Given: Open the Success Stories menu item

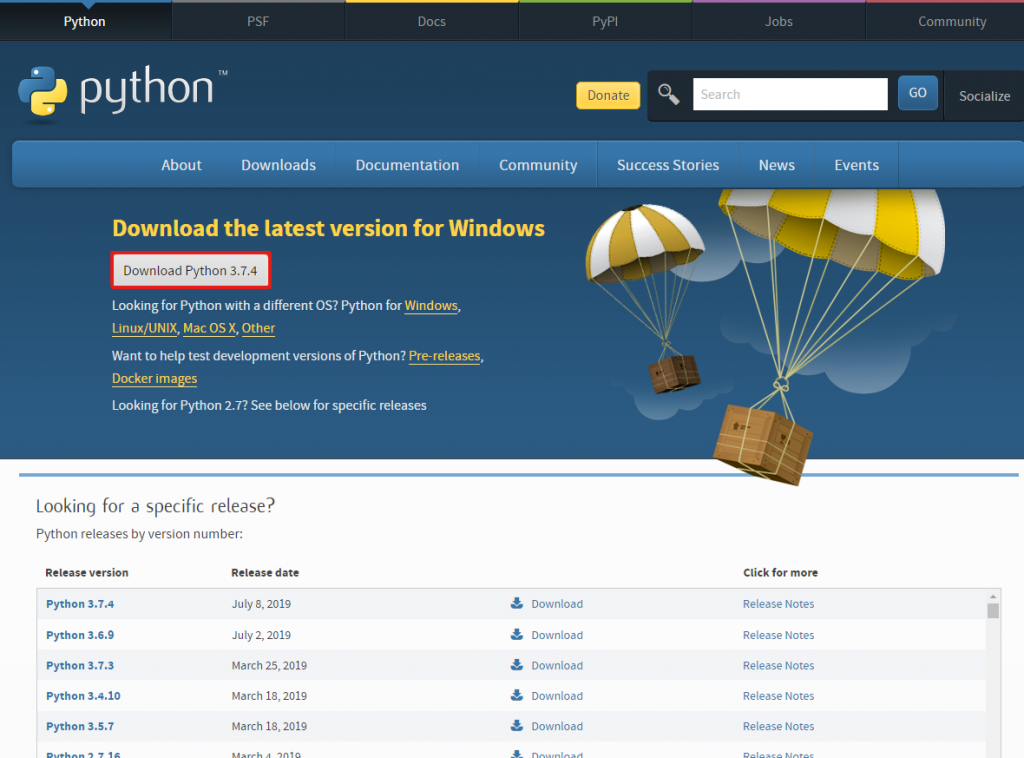Looking at the screenshot, I should pos(667,165).
